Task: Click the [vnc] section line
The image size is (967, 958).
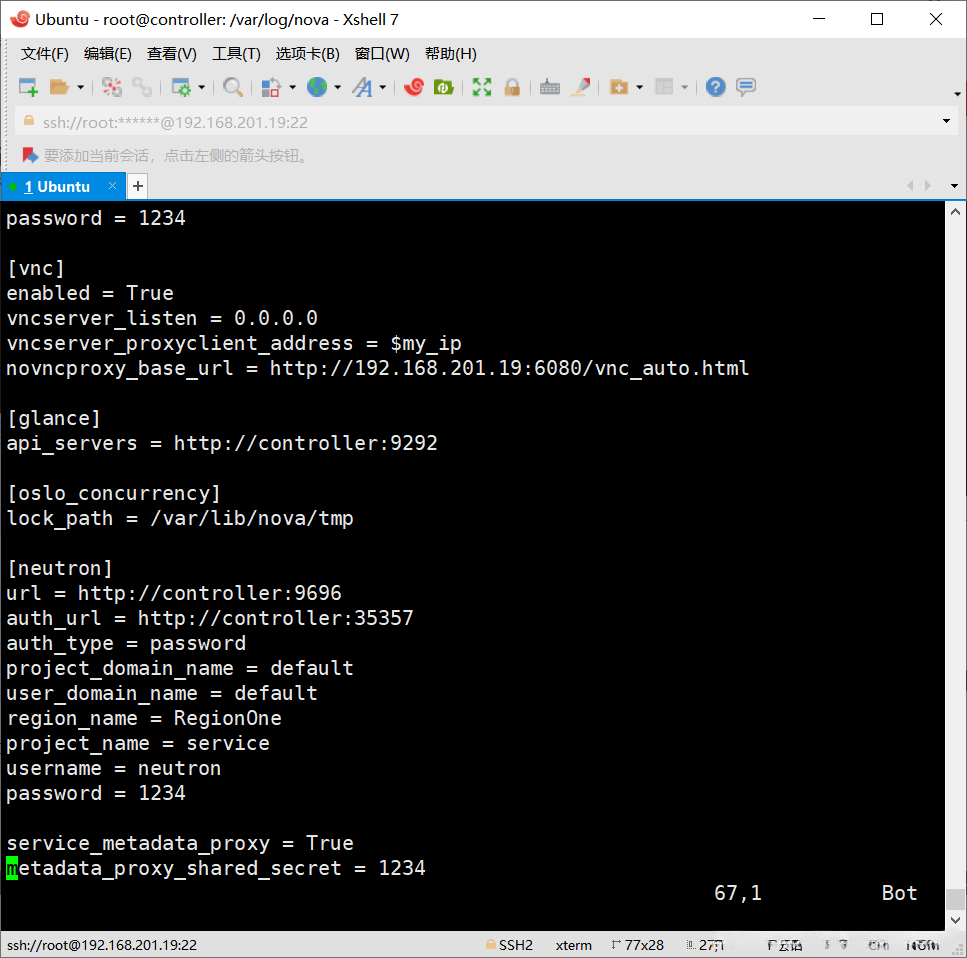Action: pyautogui.click(x=36, y=268)
